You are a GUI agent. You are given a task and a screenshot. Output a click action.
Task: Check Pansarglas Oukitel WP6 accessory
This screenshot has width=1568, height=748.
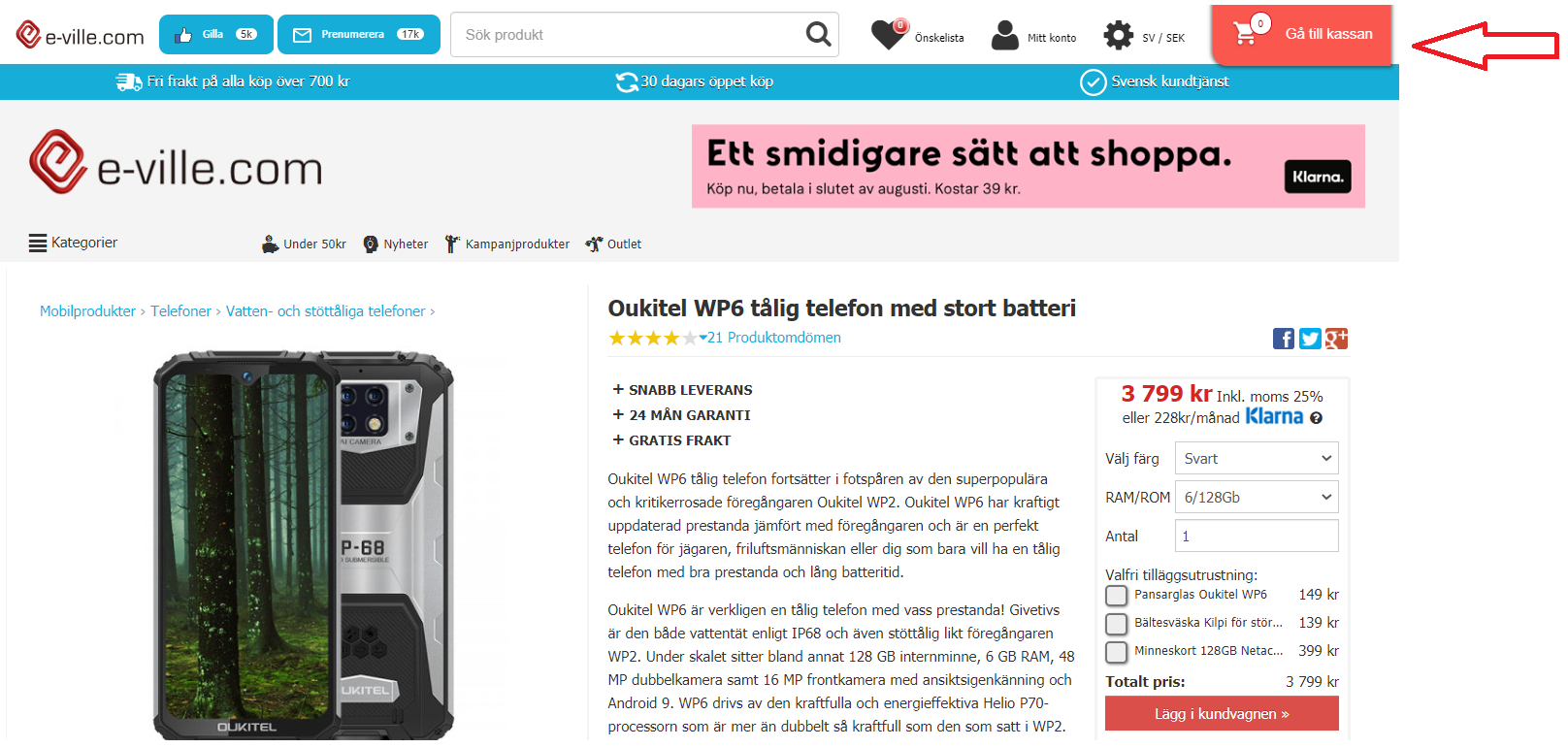click(x=1117, y=595)
